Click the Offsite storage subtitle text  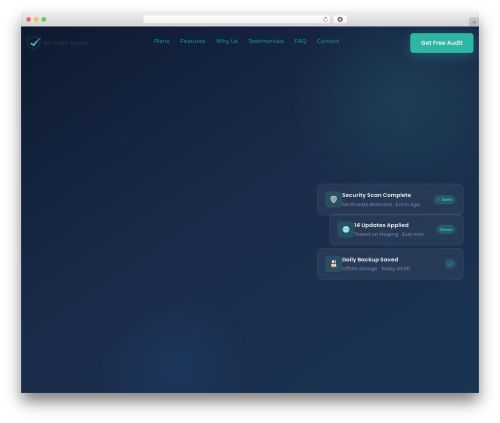click(x=376, y=268)
